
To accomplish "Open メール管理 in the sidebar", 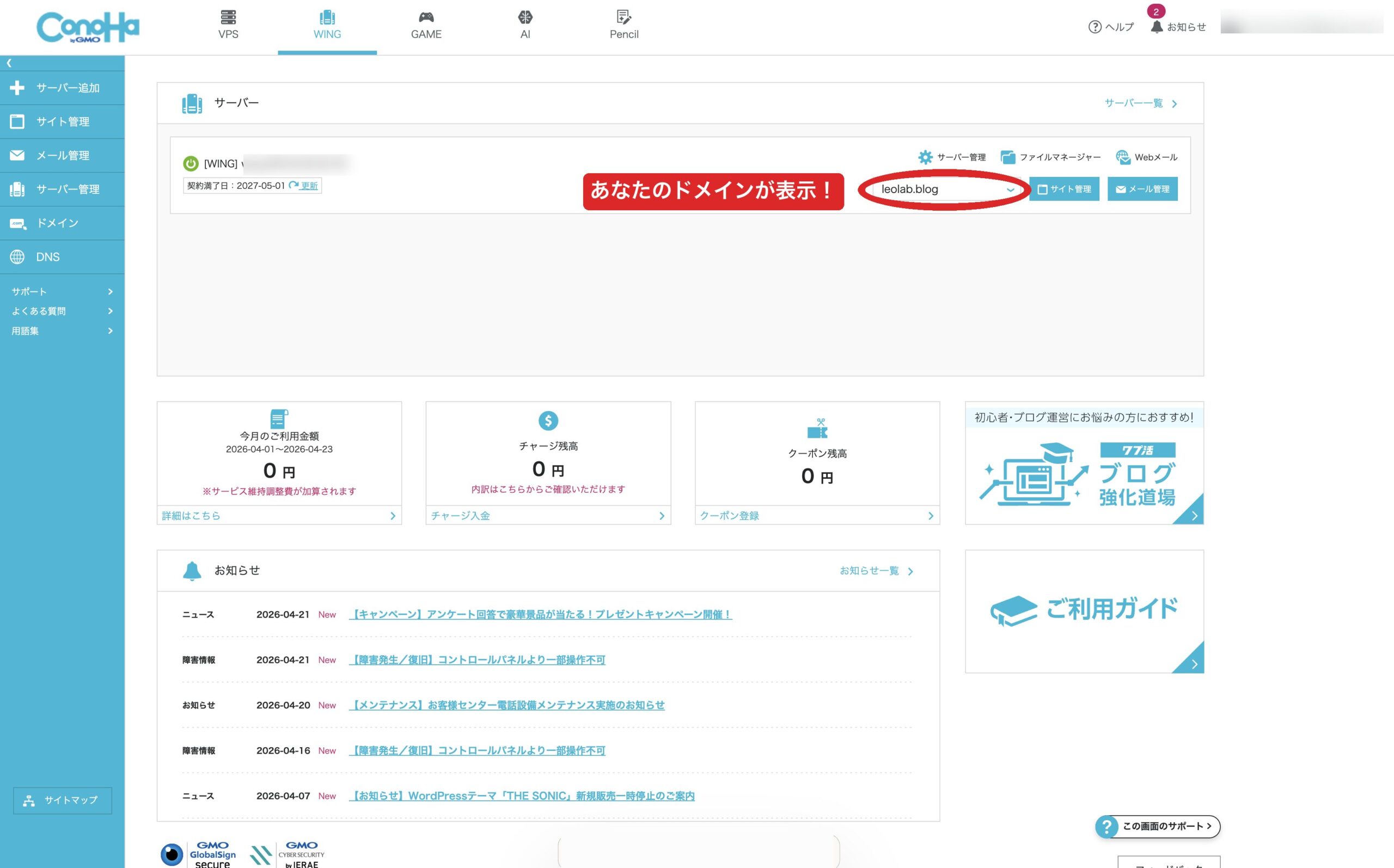I will coord(62,156).
